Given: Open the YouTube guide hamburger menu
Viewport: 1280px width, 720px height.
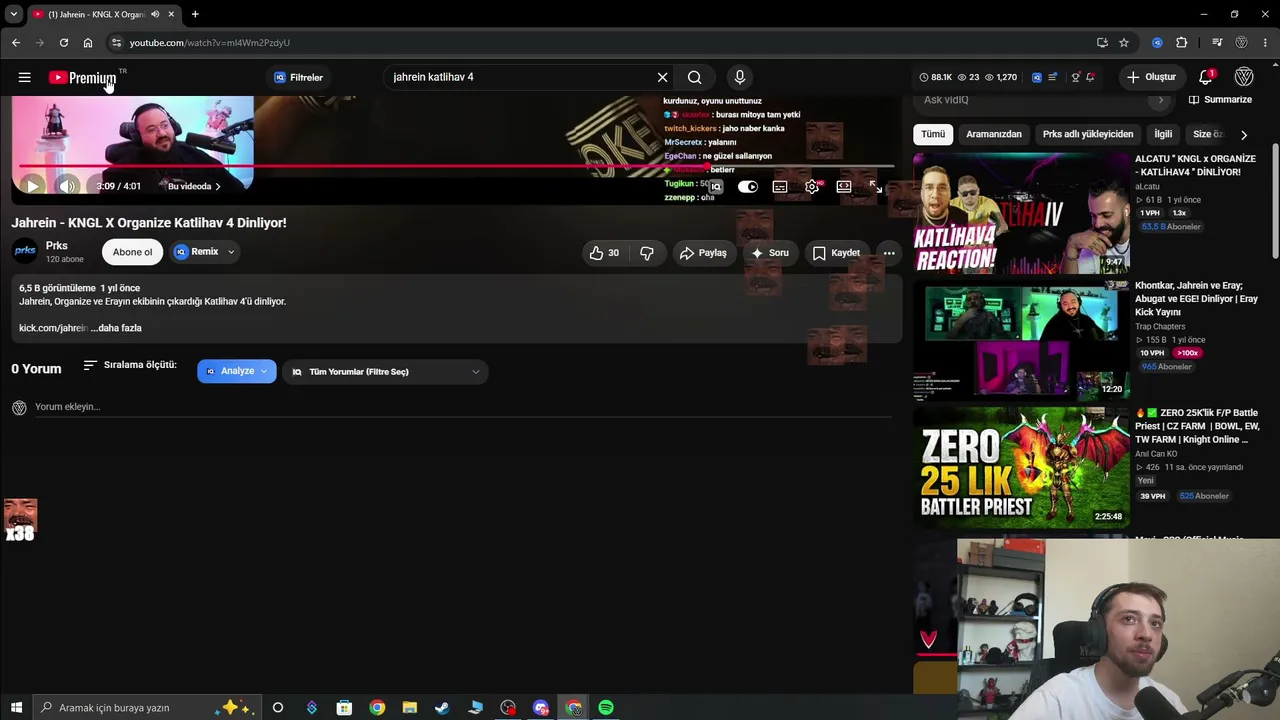Looking at the screenshot, I should coord(24,77).
